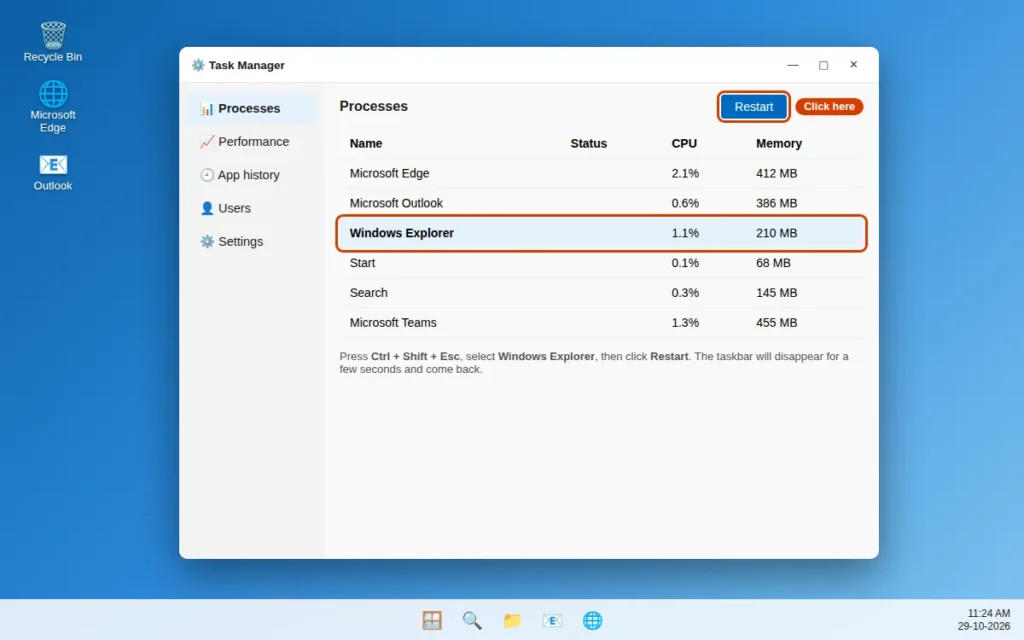
Task: Minimize the Task Manager window
Action: point(793,65)
